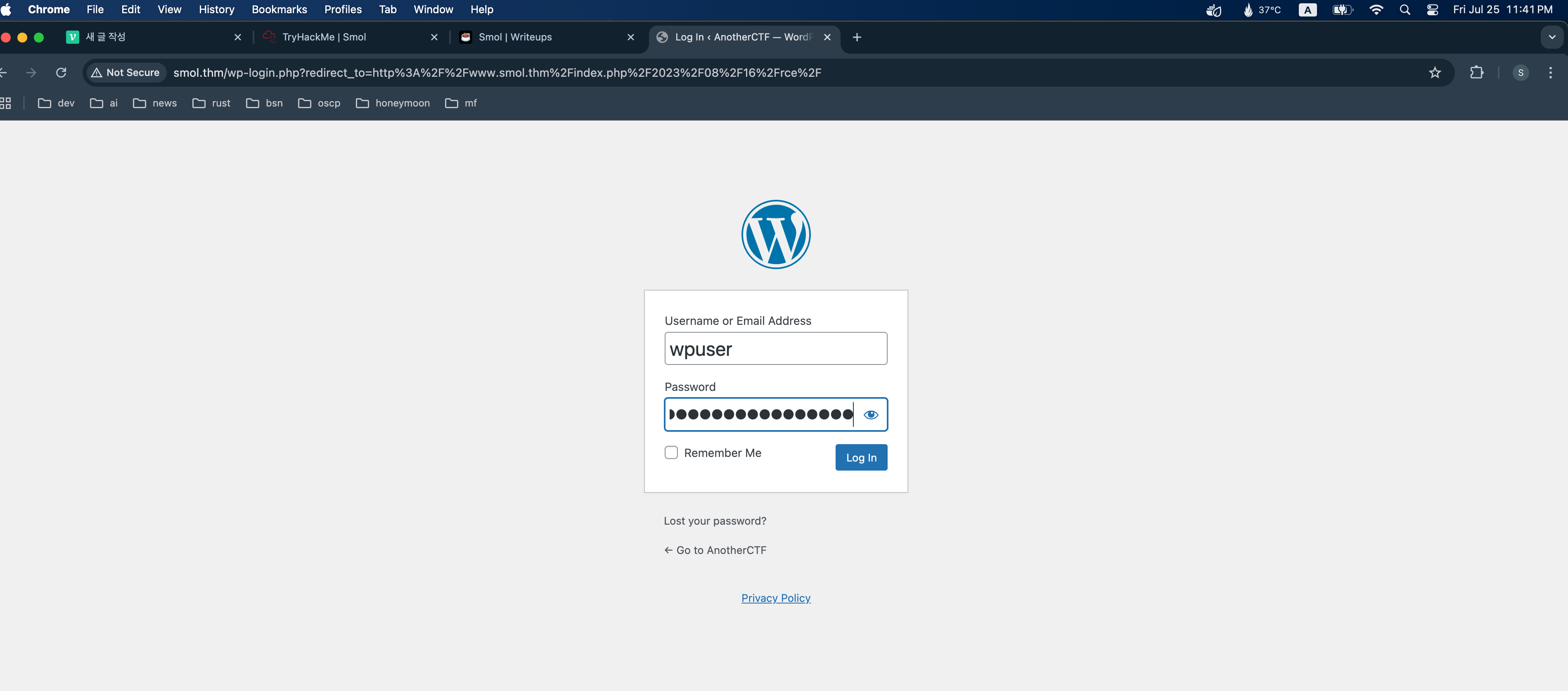Open new tab with plus icon
The height and width of the screenshot is (691, 1568).
coord(856,37)
